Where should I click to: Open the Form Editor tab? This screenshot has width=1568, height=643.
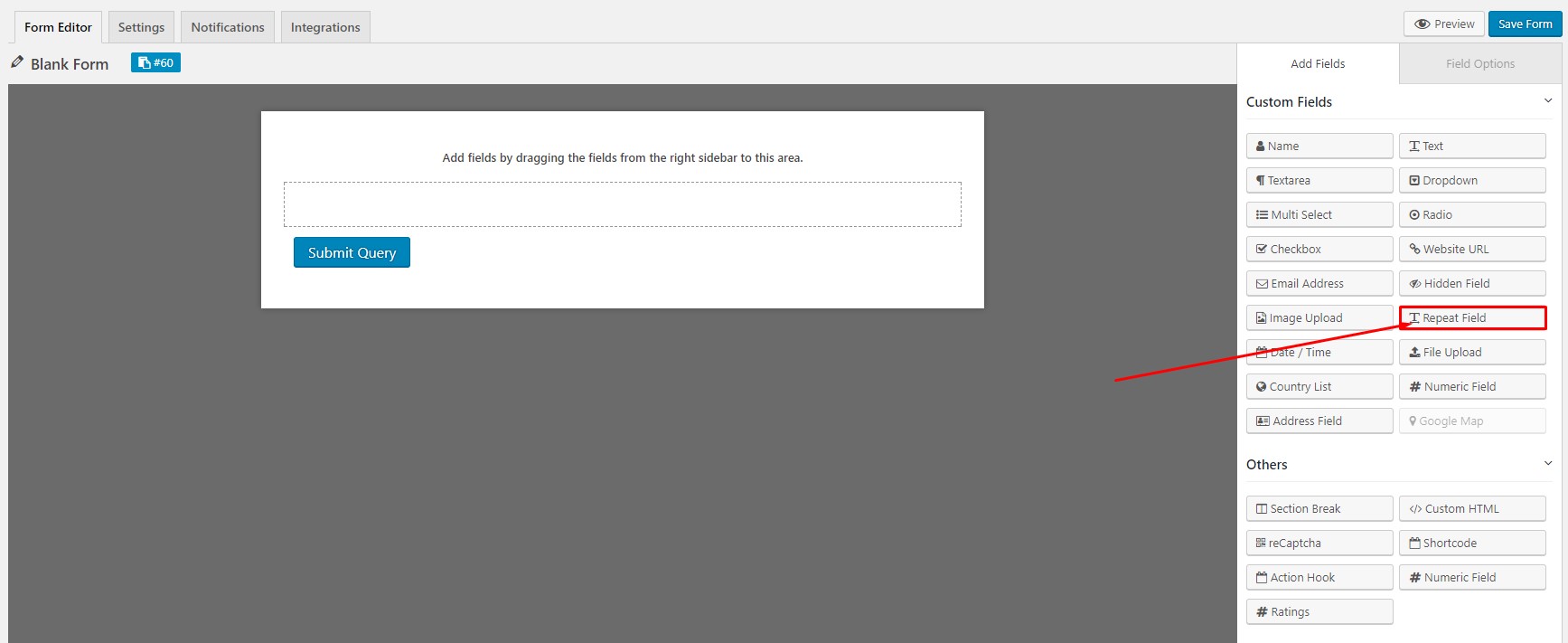click(x=58, y=27)
